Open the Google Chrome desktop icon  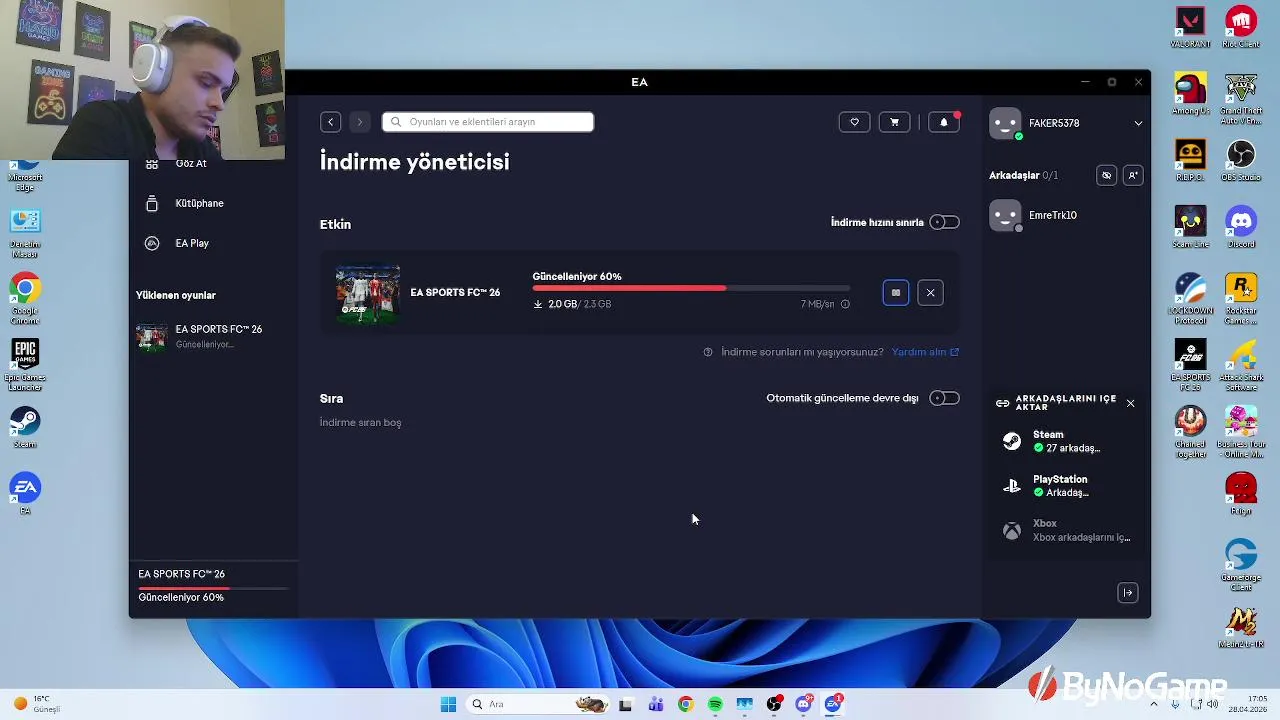click(25, 298)
